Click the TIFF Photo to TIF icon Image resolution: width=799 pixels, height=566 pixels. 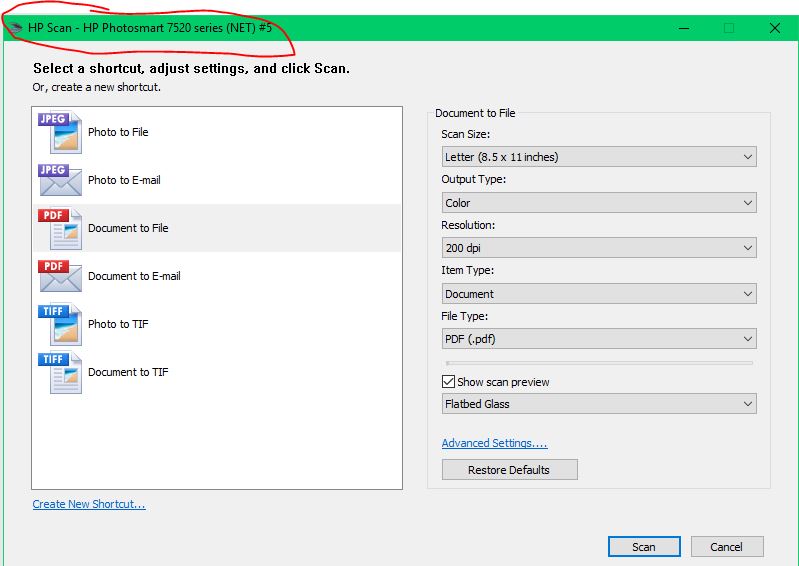tap(60, 324)
